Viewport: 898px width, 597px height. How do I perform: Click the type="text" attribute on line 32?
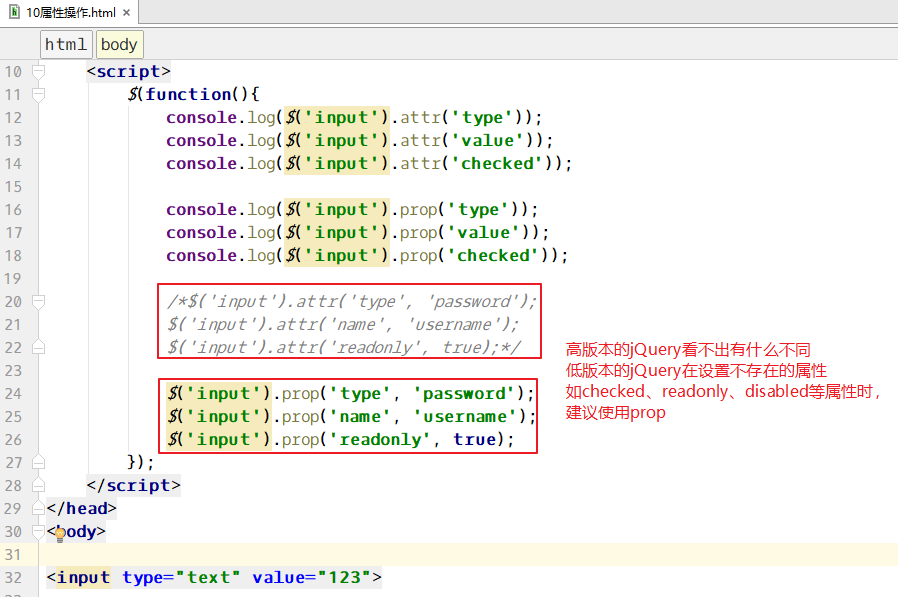click(x=181, y=578)
